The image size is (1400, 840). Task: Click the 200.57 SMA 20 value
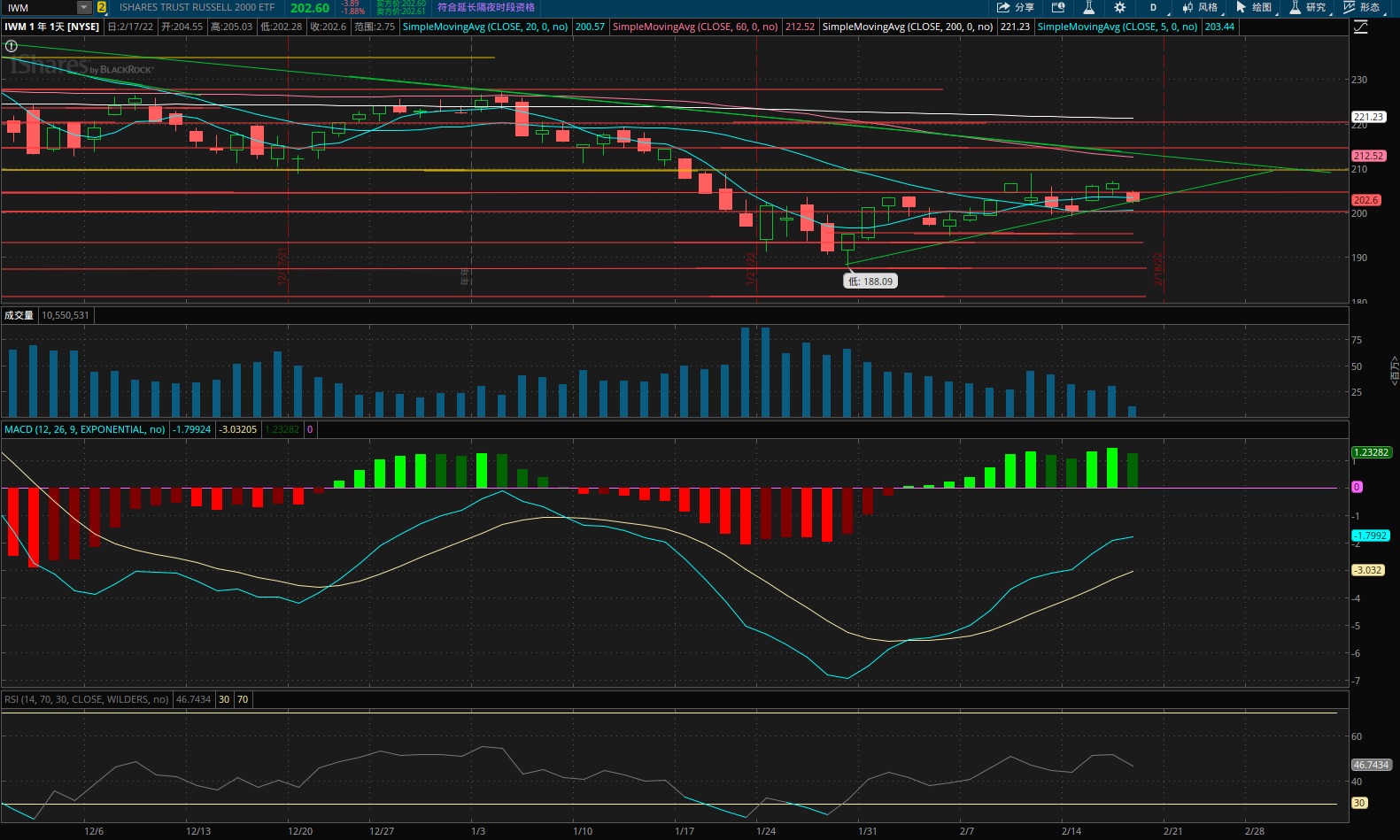(590, 27)
